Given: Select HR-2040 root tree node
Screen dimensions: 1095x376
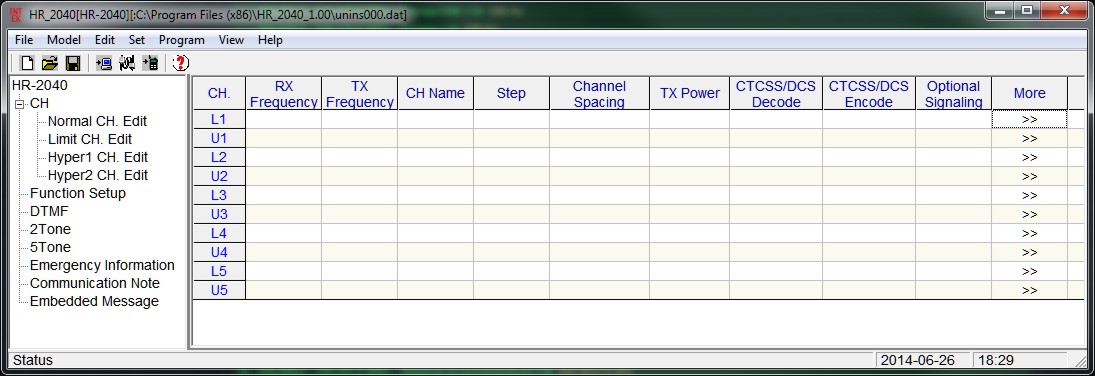Looking at the screenshot, I should click(40, 85).
